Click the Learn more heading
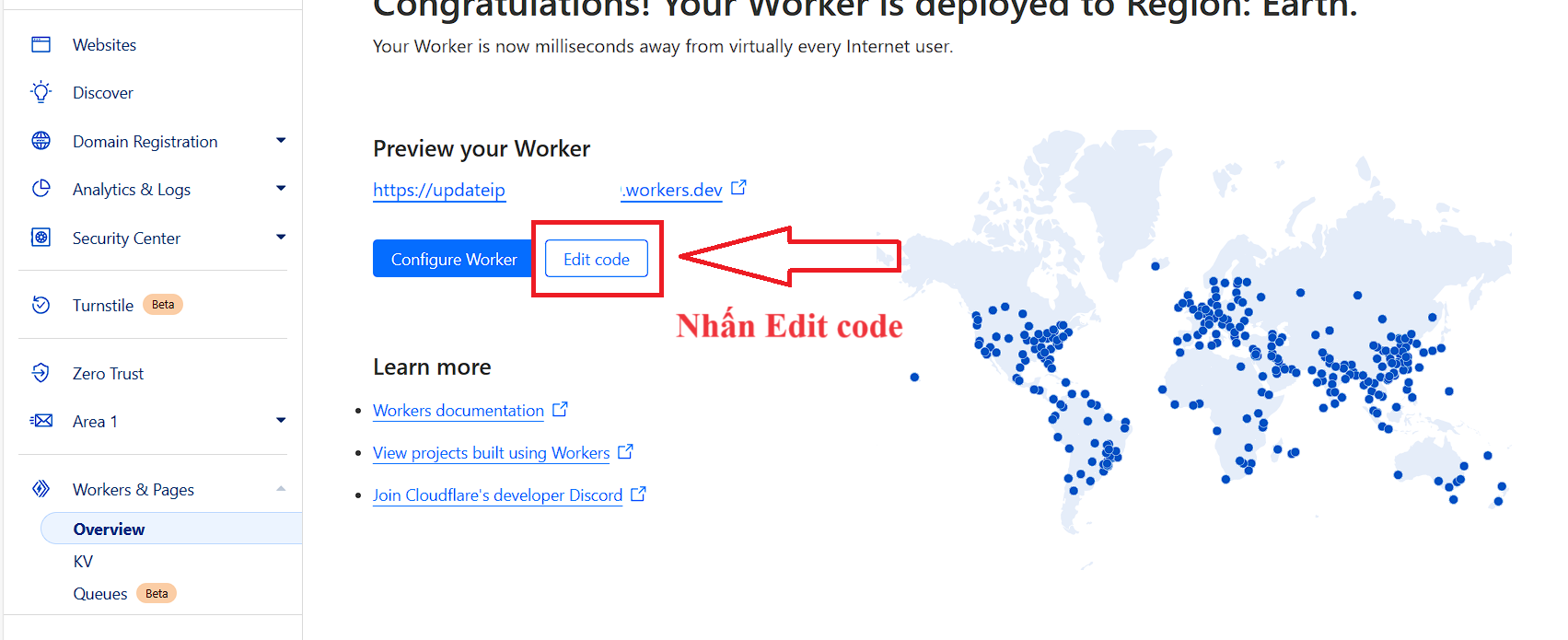 click(x=432, y=367)
